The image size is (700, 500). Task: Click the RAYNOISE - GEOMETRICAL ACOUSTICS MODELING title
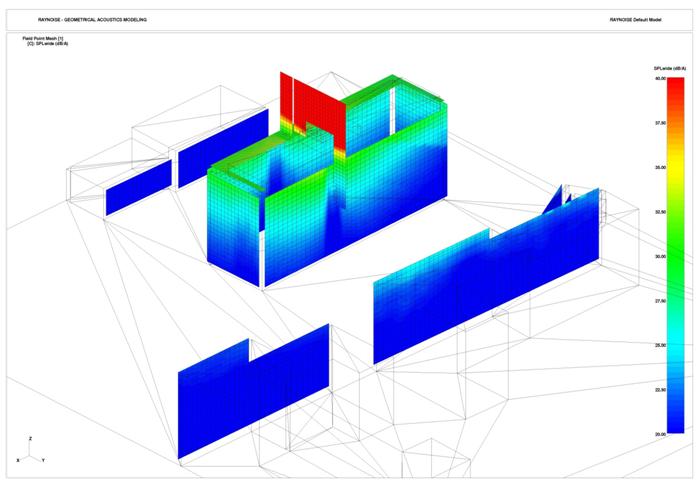pyautogui.click(x=80, y=19)
